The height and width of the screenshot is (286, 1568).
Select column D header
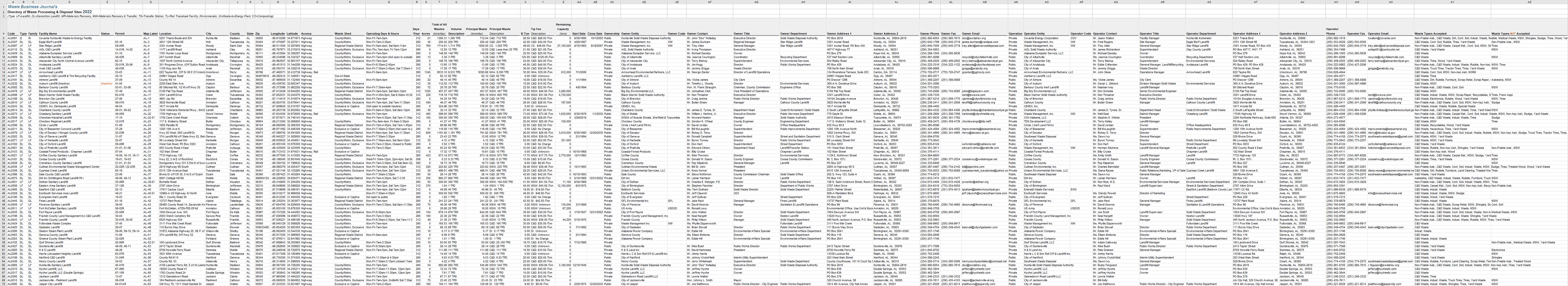[69, 2]
